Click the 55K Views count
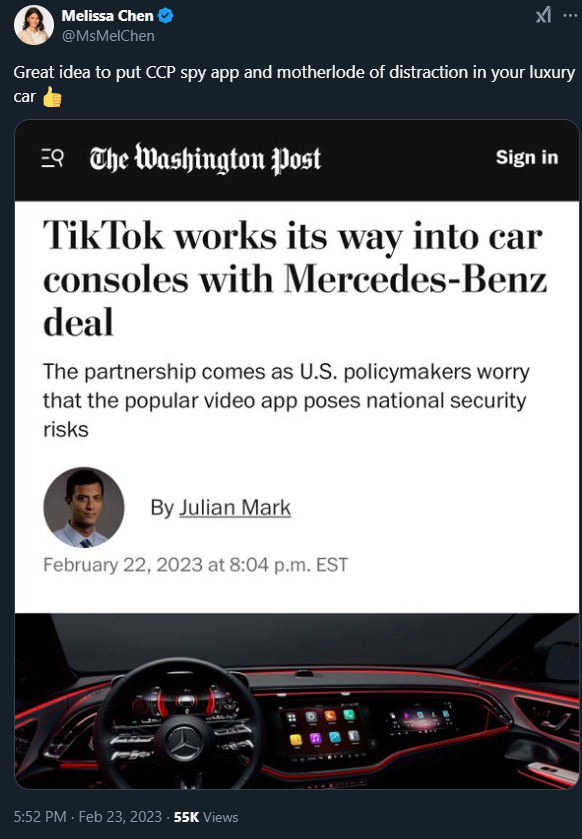Viewport: 582px width, 839px height. 206,817
